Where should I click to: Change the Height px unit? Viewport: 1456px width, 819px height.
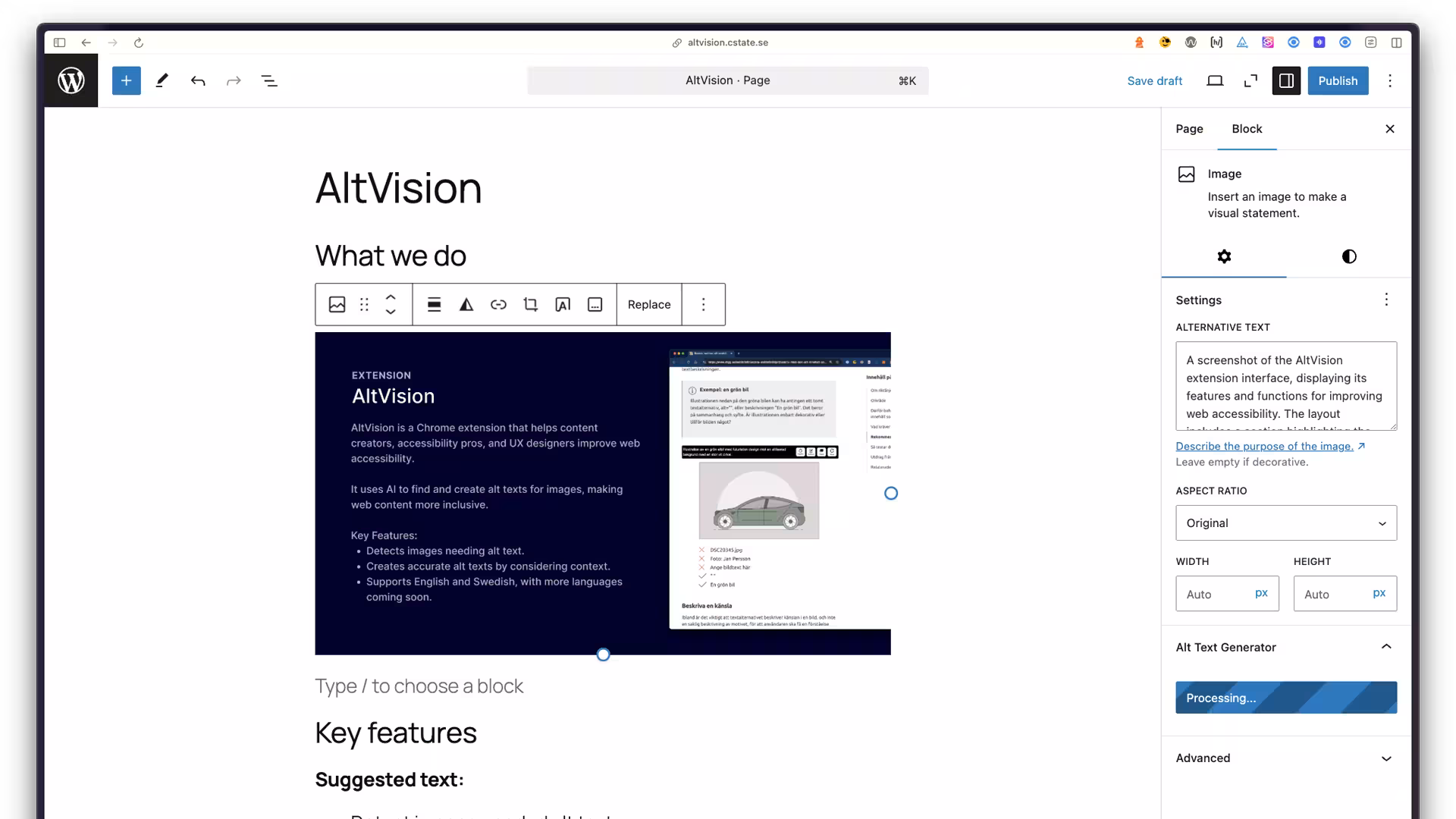tap(1379, 593)
